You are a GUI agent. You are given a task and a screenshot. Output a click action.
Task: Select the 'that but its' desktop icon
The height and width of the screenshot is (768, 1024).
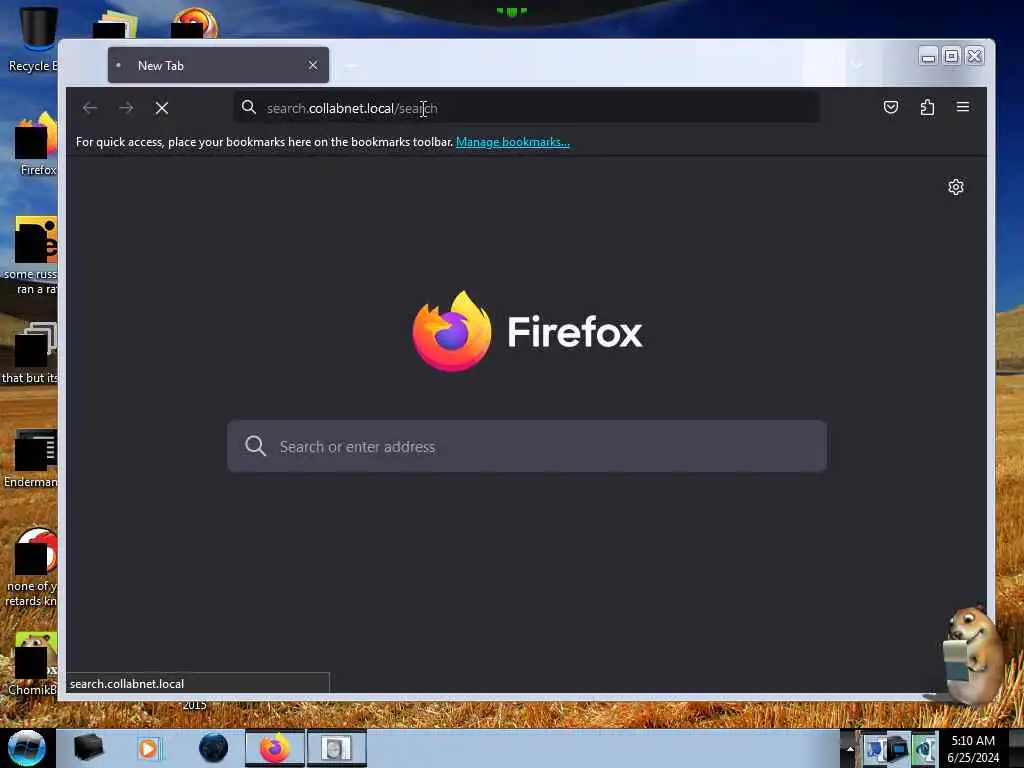(x=31, y=353)
